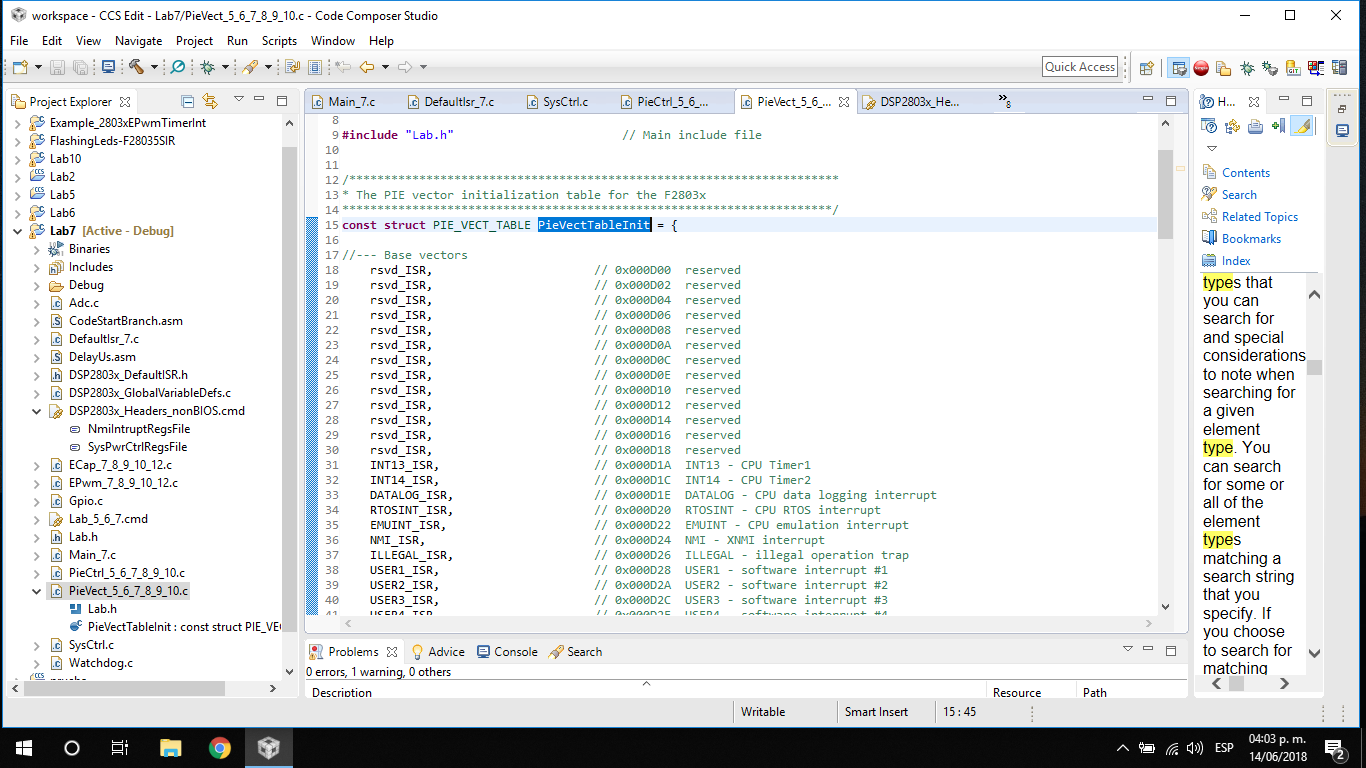The width and height of the screenshot is (1366, 768).
Task: Click the Git perspective icon
Action: [x=1293, y=68]
